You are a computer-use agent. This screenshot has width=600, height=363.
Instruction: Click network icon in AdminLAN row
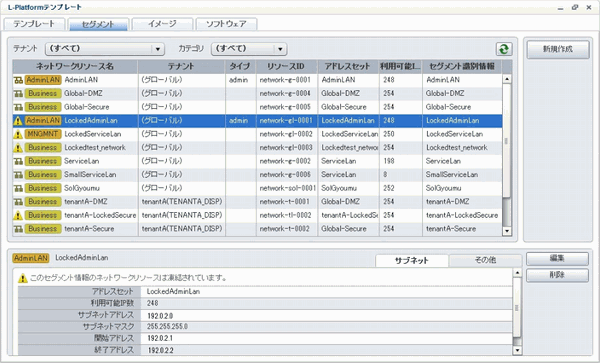(x=18, y=80)
